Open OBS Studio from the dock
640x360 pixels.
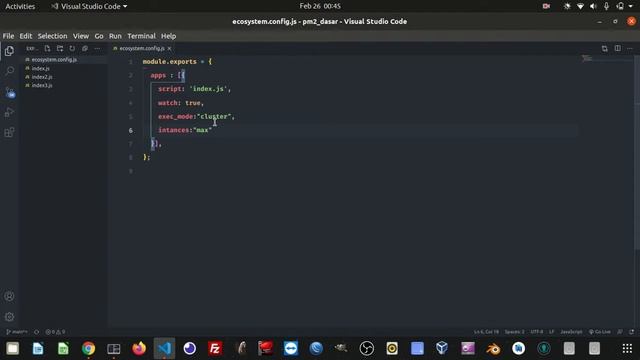367,348
